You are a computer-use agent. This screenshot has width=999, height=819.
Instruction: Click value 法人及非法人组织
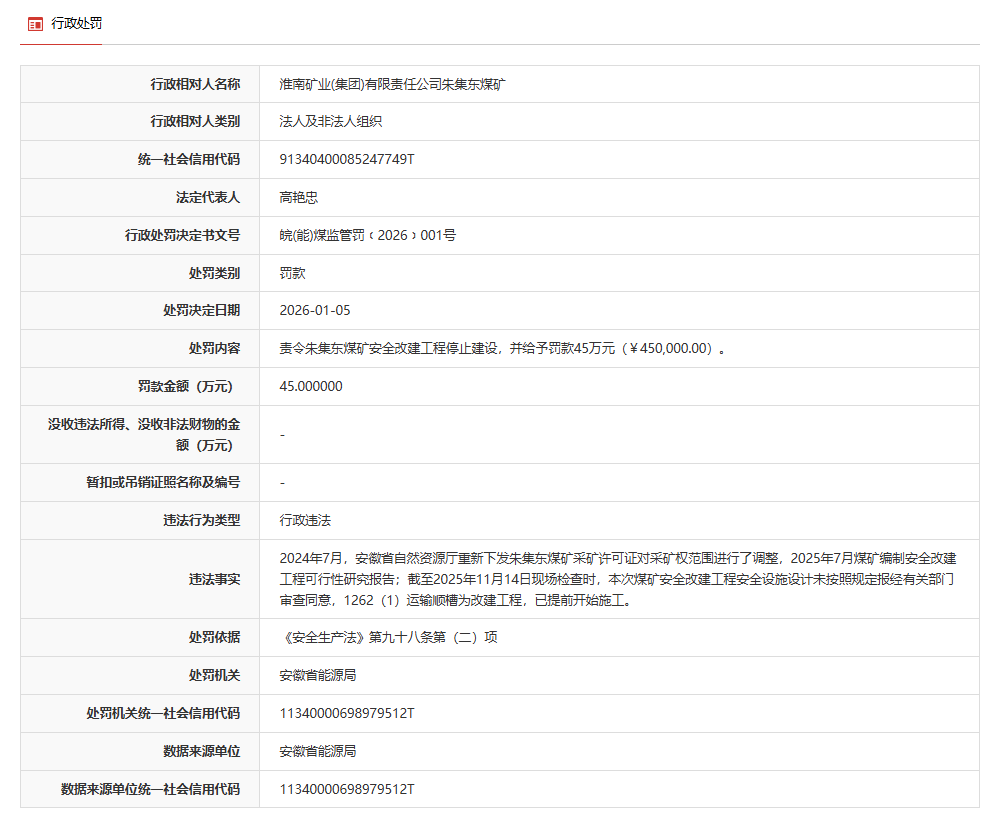330,122
